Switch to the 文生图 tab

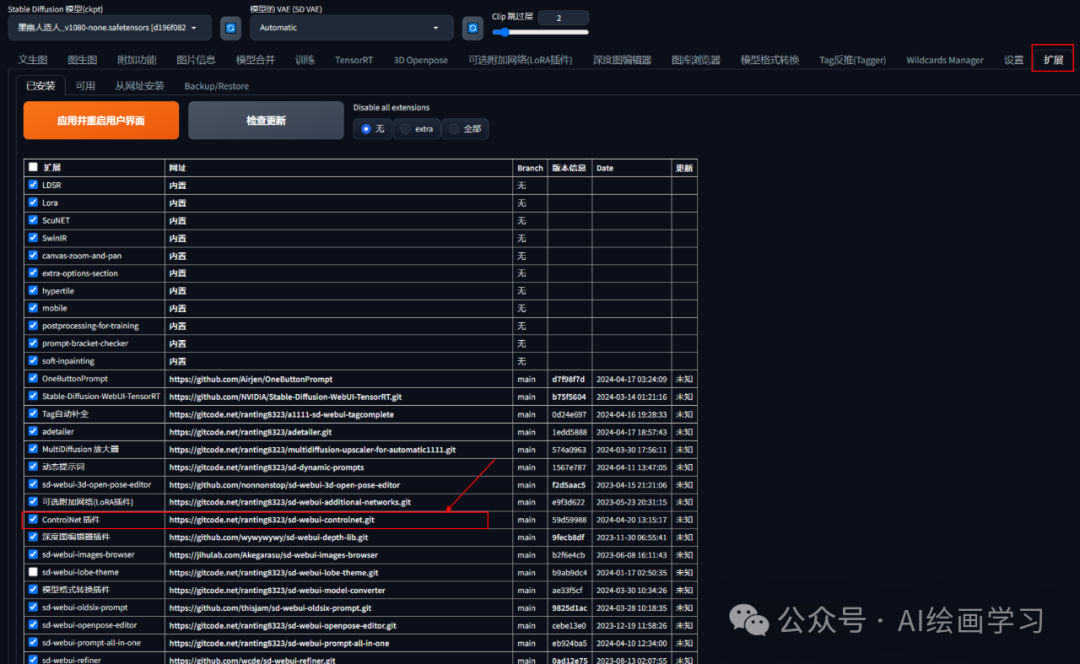(x=33, y=60)
